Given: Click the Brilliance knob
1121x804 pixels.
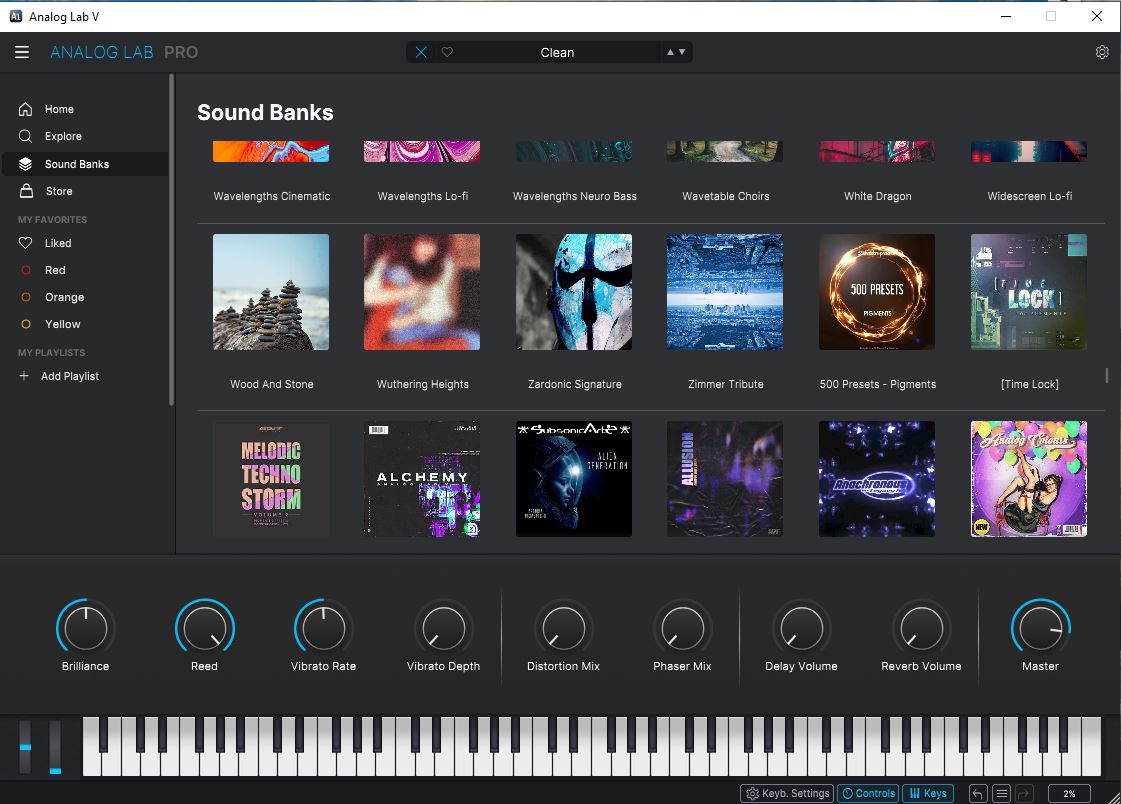Looking at the screenshot, I should pos(85,628).
